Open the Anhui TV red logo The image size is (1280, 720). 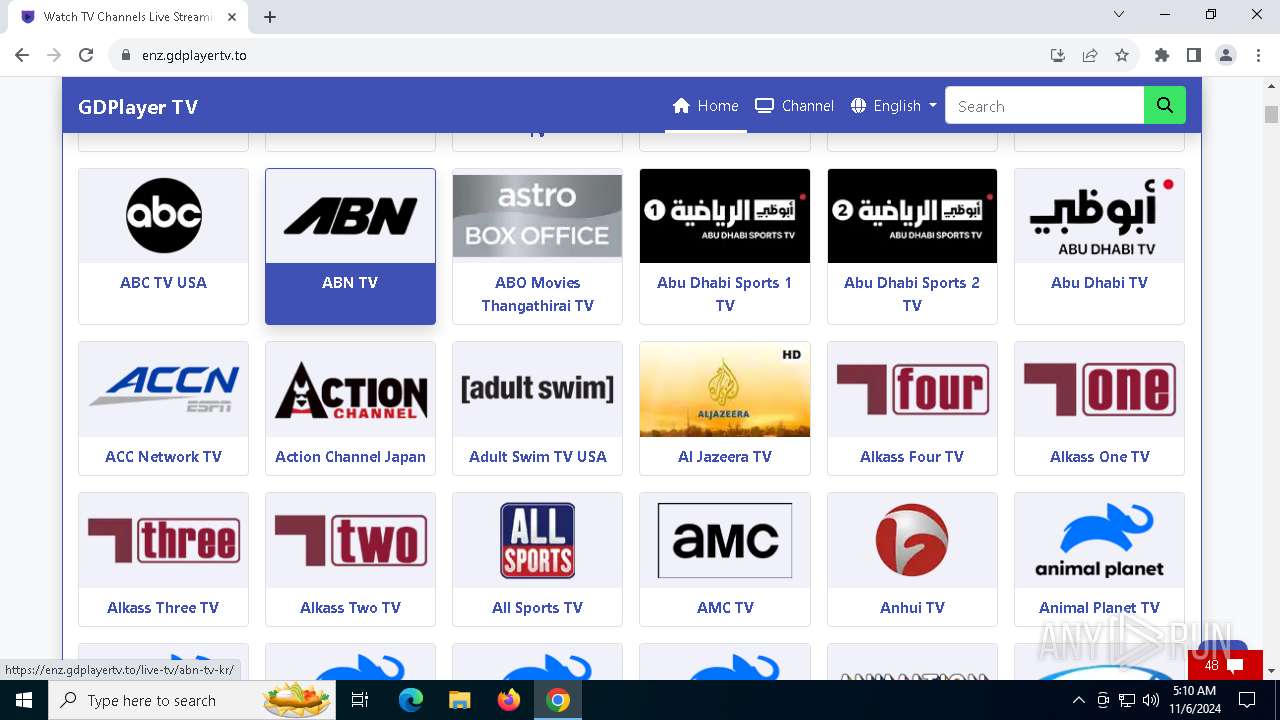click(912, 540)
